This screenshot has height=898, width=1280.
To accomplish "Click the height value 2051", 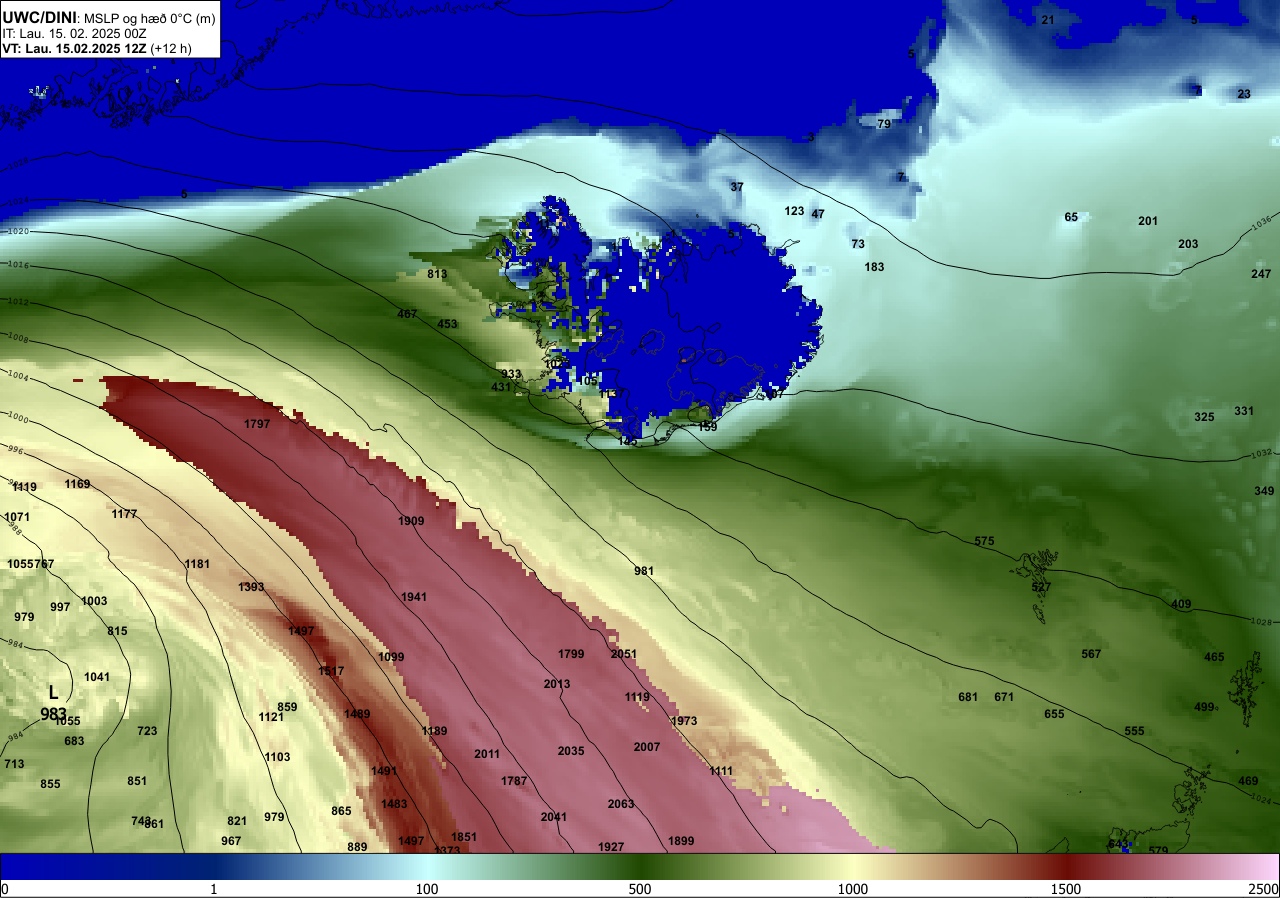I will click(623, 654).
